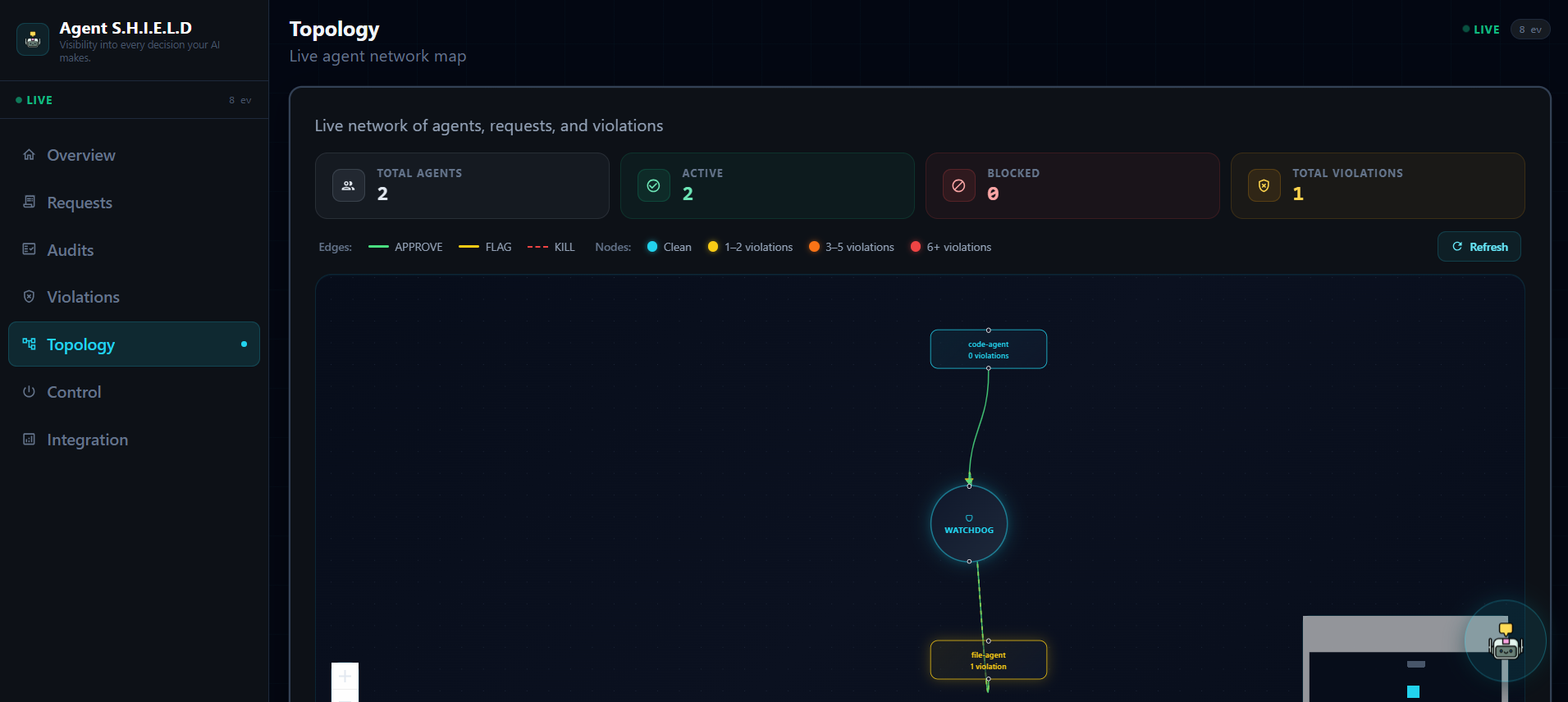The width and height of the screenshot is (1568, 702).
Task: Click the header LIVE status indicator
Action: [1481, 30]
